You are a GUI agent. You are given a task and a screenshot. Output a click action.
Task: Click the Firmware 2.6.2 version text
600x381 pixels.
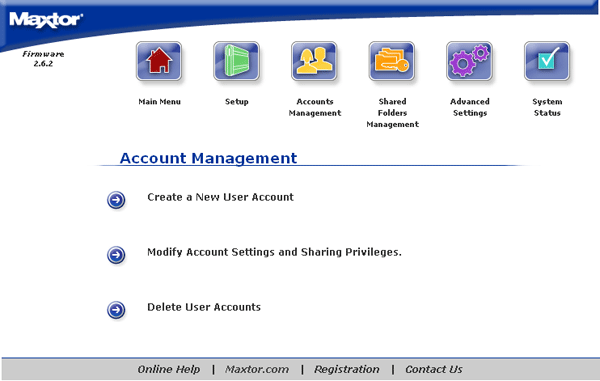point(43,59)
